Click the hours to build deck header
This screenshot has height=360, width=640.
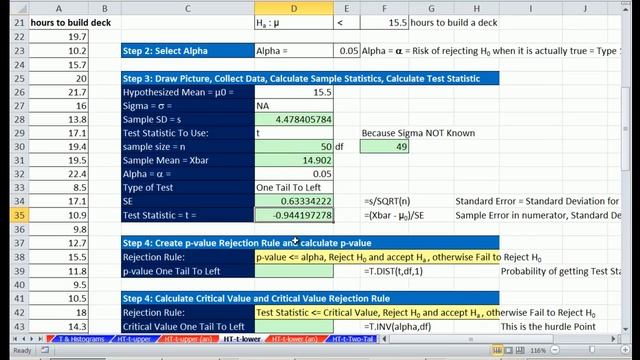tap(71, 22)
